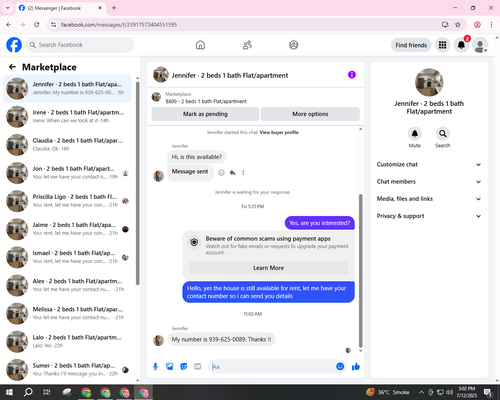Open the View buyer profile link
The image size is (500, 400).
[279, 133]
